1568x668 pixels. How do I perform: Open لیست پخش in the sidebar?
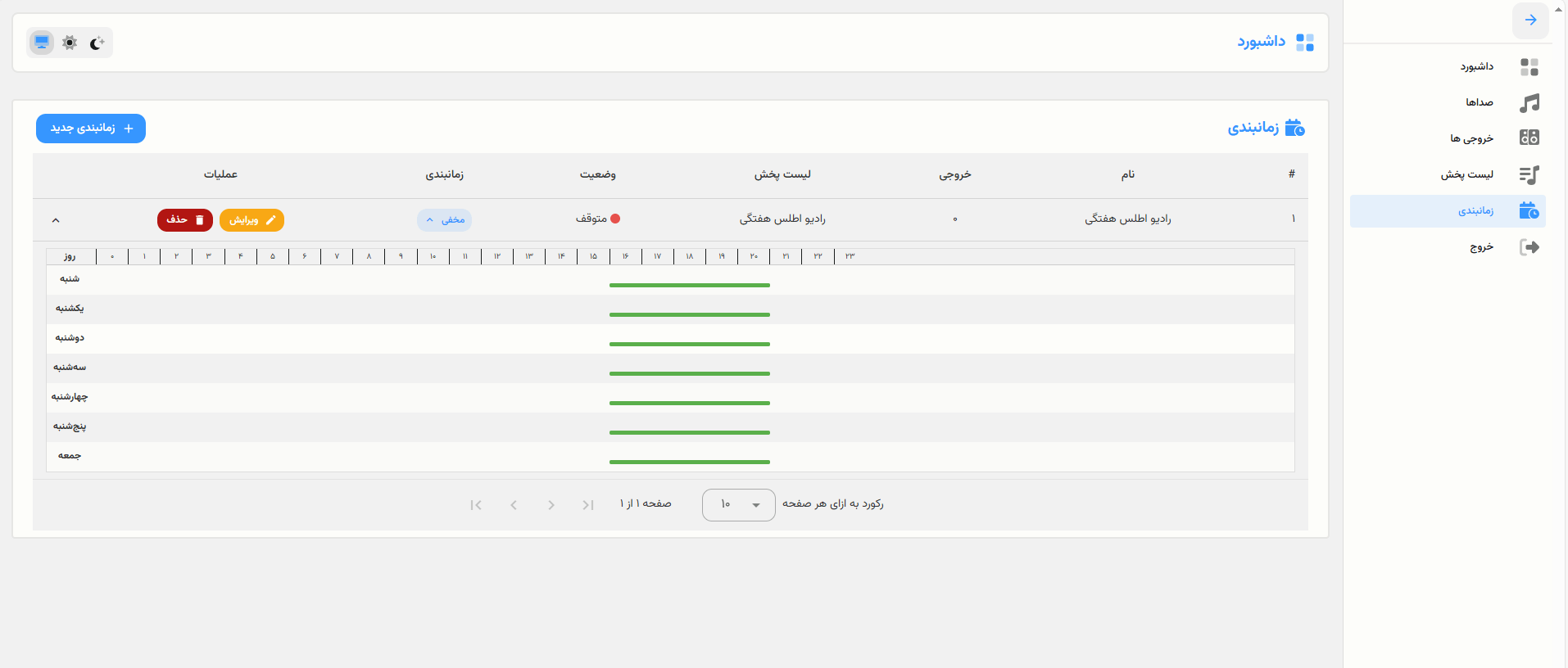(1448, 174)
